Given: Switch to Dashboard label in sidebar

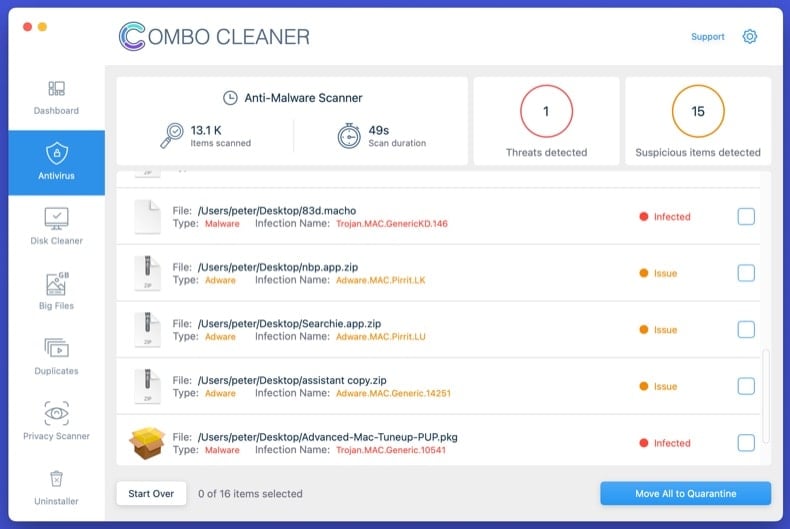Looking at the screenshot, I should (x=56, y=110).
